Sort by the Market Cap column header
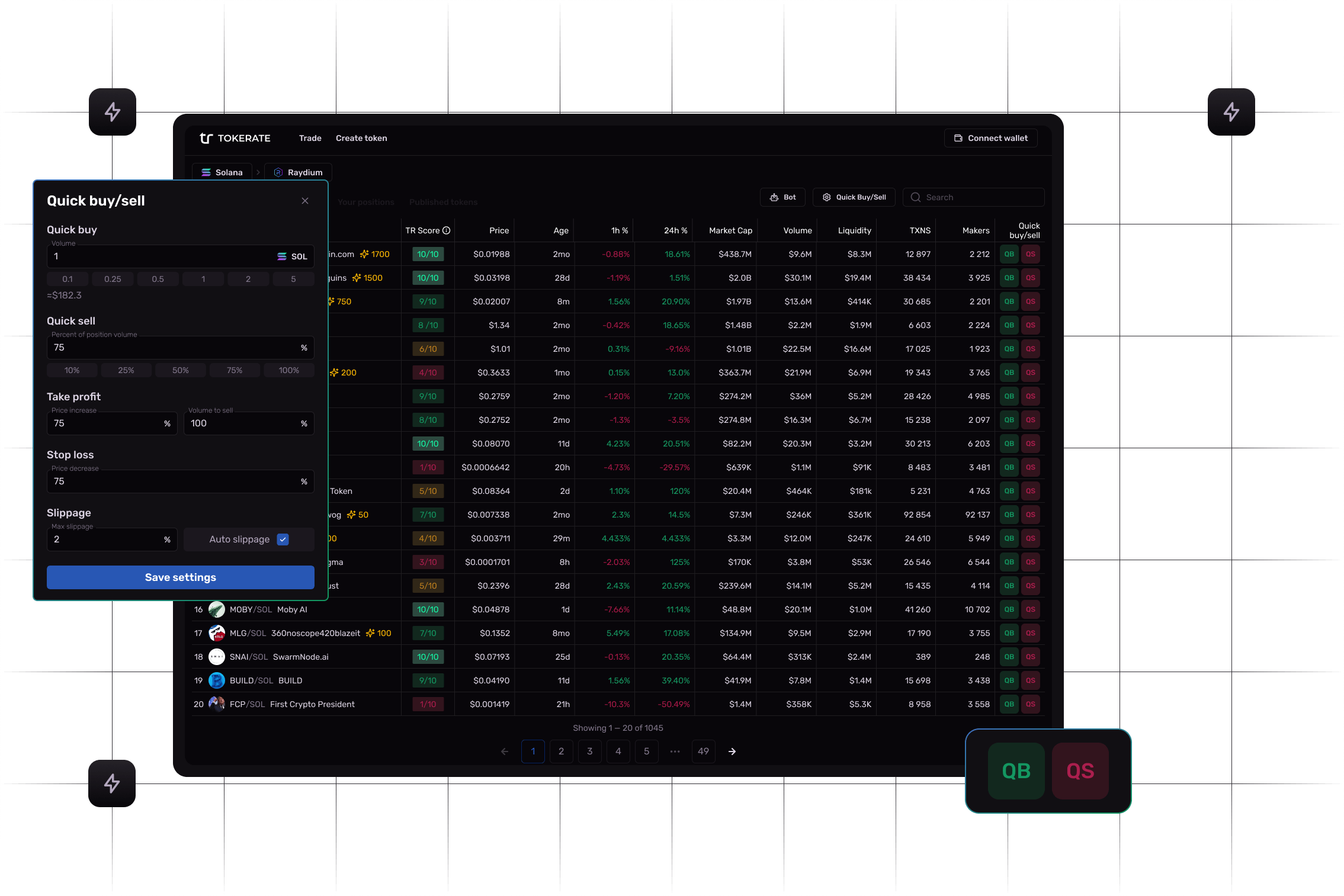Image resolution: width=1344 pixels, height=896 pixels. [x=730, y=230]
